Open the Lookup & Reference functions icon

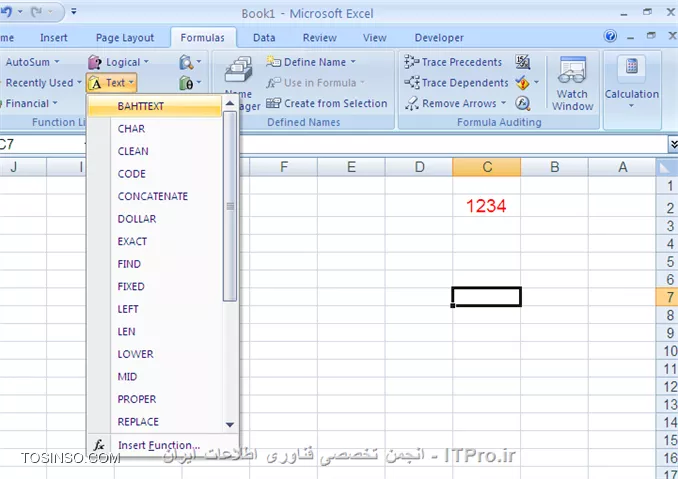(x=190, y=62)
